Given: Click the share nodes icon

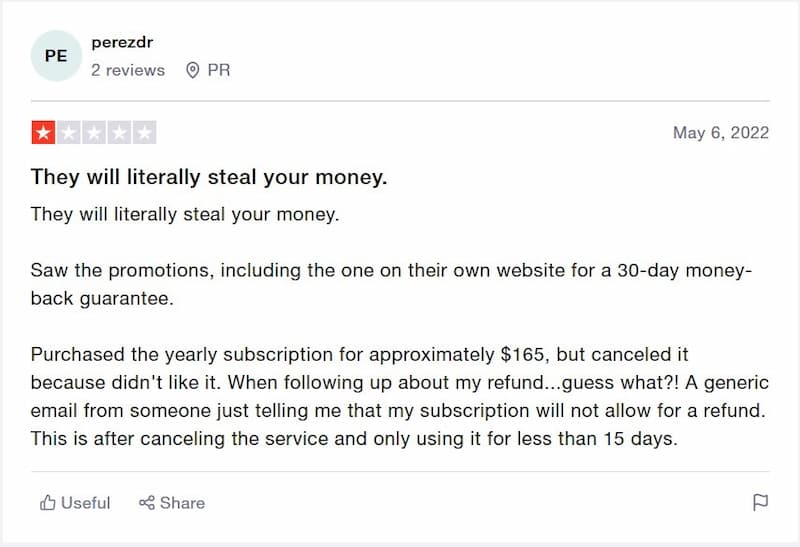Looking at the screenshot, I should (146, 503).
